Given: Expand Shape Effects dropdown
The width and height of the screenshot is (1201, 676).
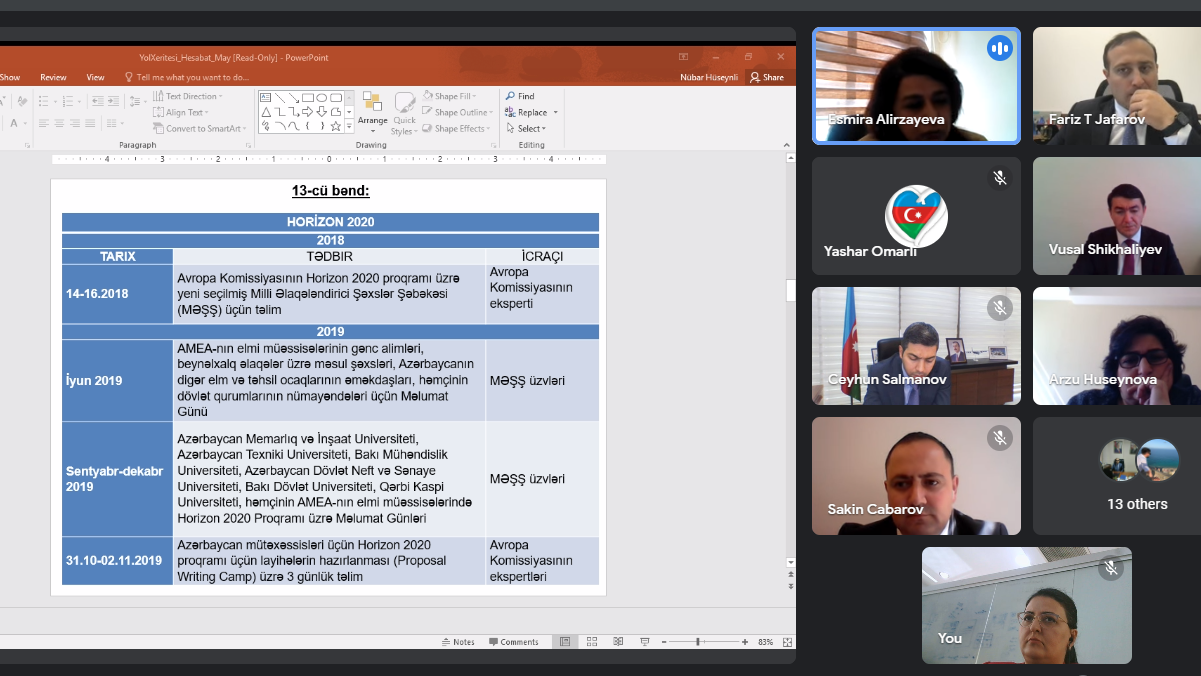Looking at the screenshot, I should (x=456, y=128).
